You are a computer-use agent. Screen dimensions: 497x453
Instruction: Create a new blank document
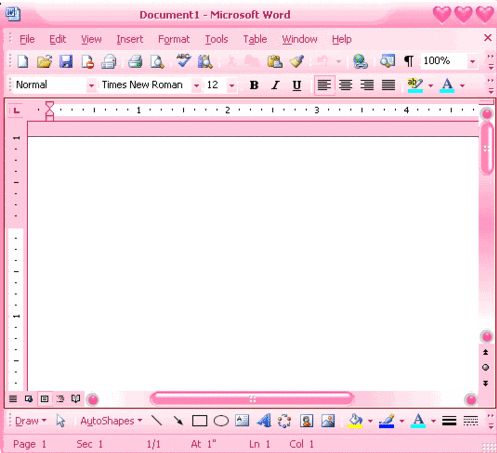click(23, 61)
